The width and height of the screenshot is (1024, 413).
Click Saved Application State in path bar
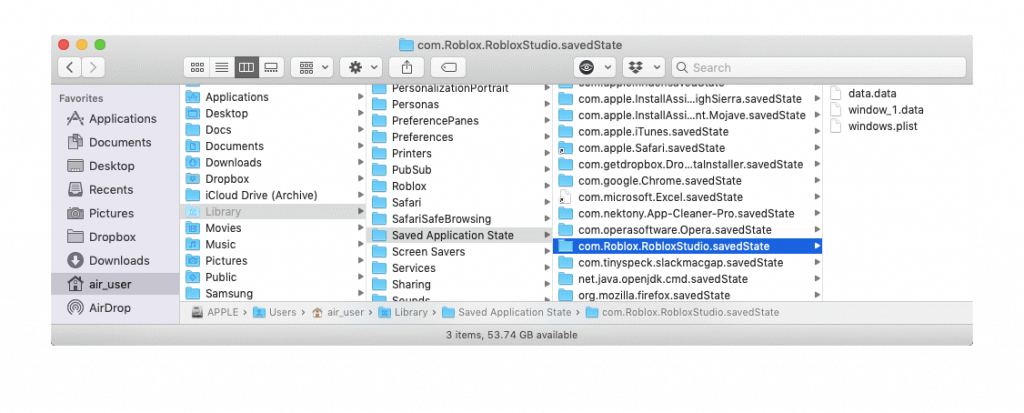tap(507, 312)
